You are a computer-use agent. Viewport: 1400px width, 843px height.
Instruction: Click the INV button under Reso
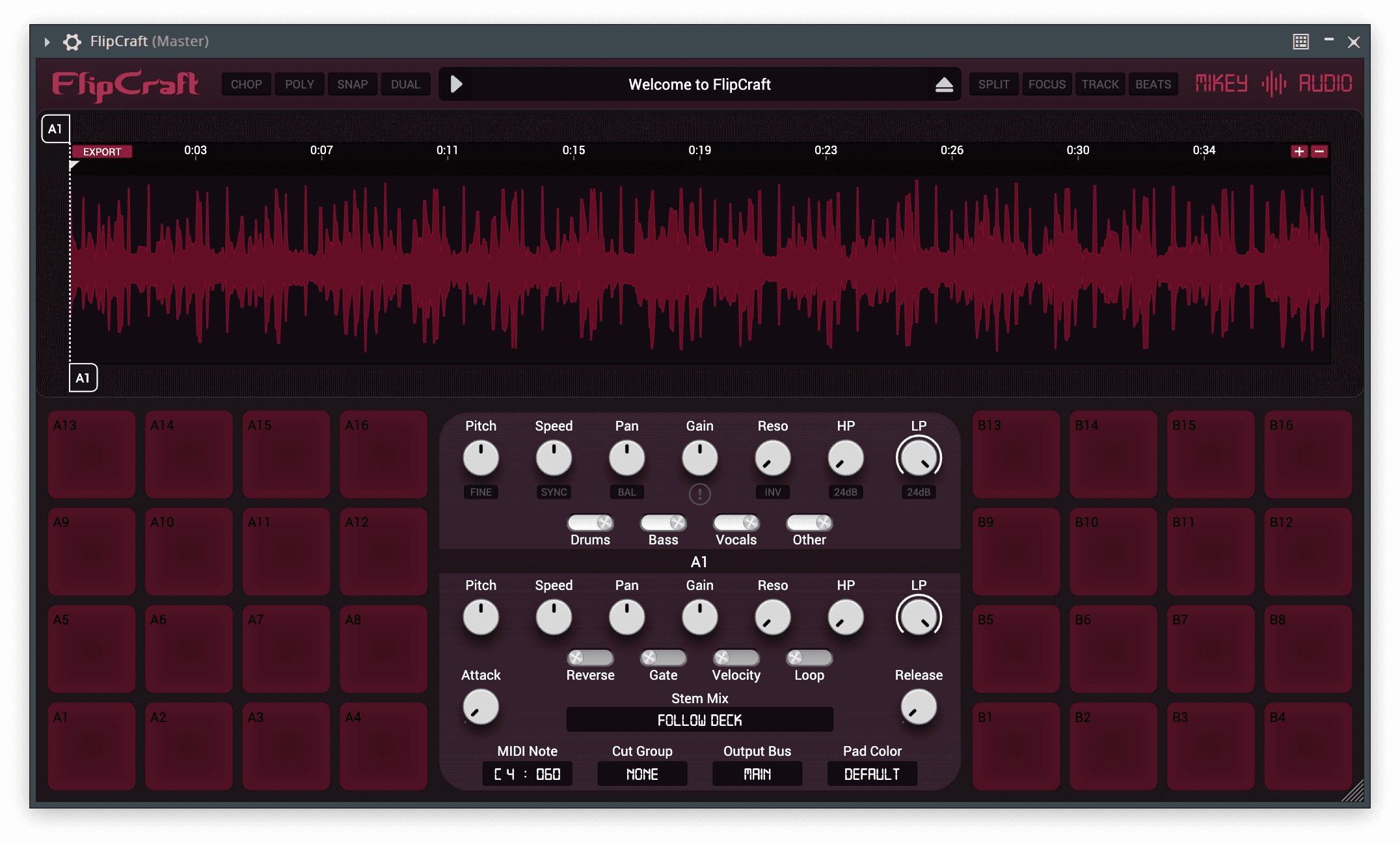click(773, 492)
